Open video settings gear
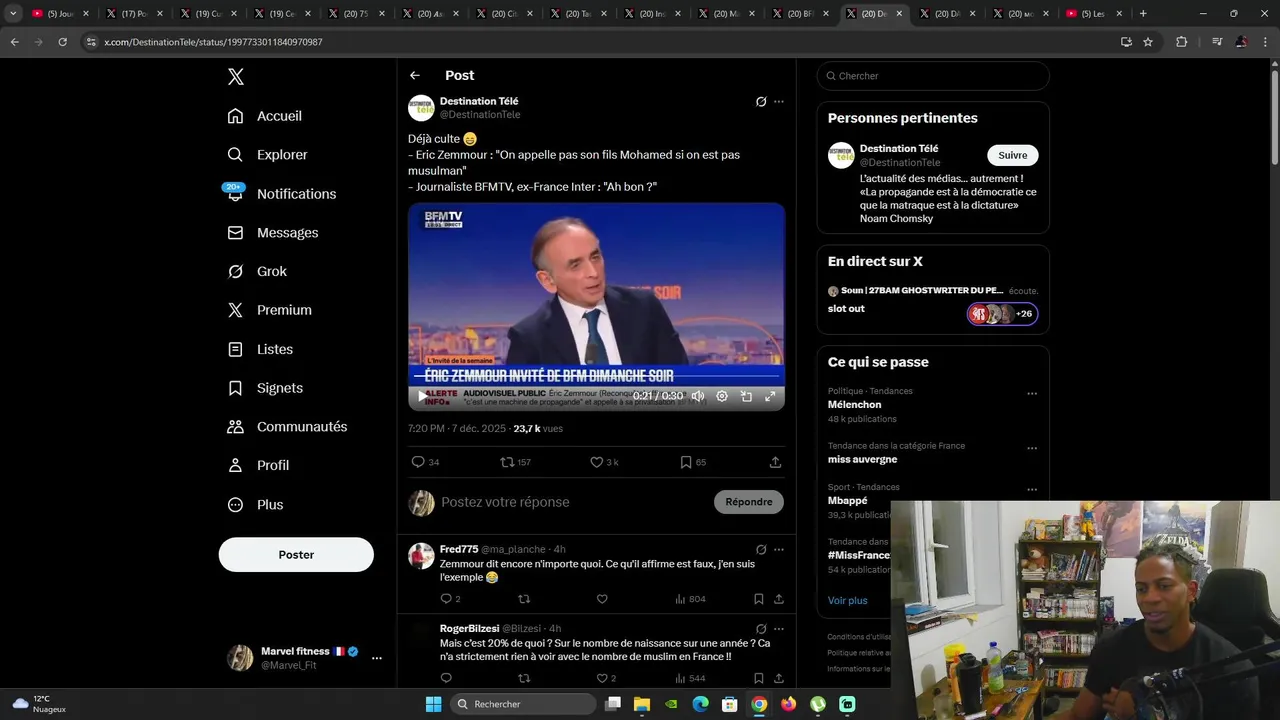This screenshot has width=1280, height=720. tap(722, 396)
